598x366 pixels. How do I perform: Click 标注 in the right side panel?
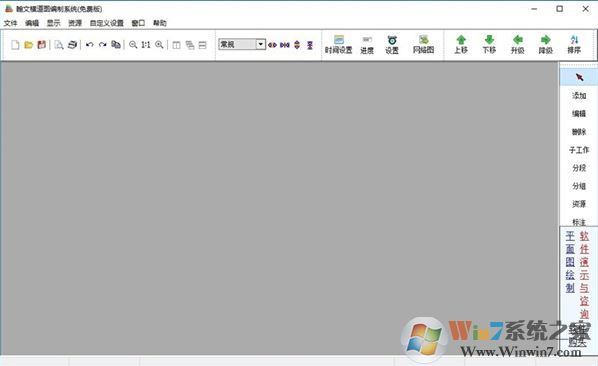[x=579, y=222]
